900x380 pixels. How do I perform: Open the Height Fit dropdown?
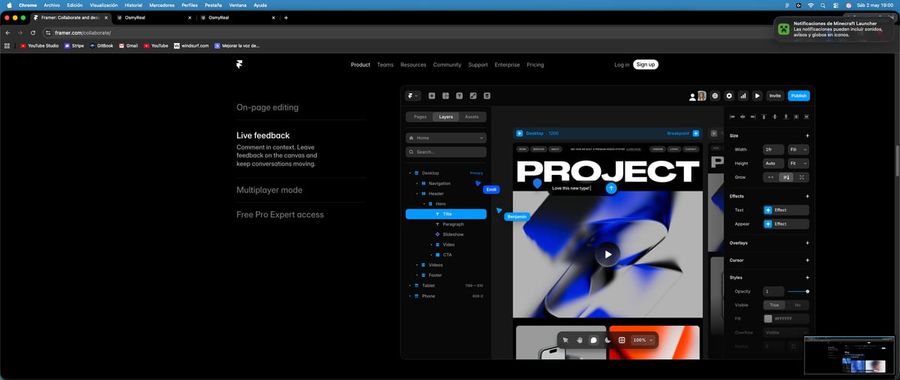pos(798,164)
